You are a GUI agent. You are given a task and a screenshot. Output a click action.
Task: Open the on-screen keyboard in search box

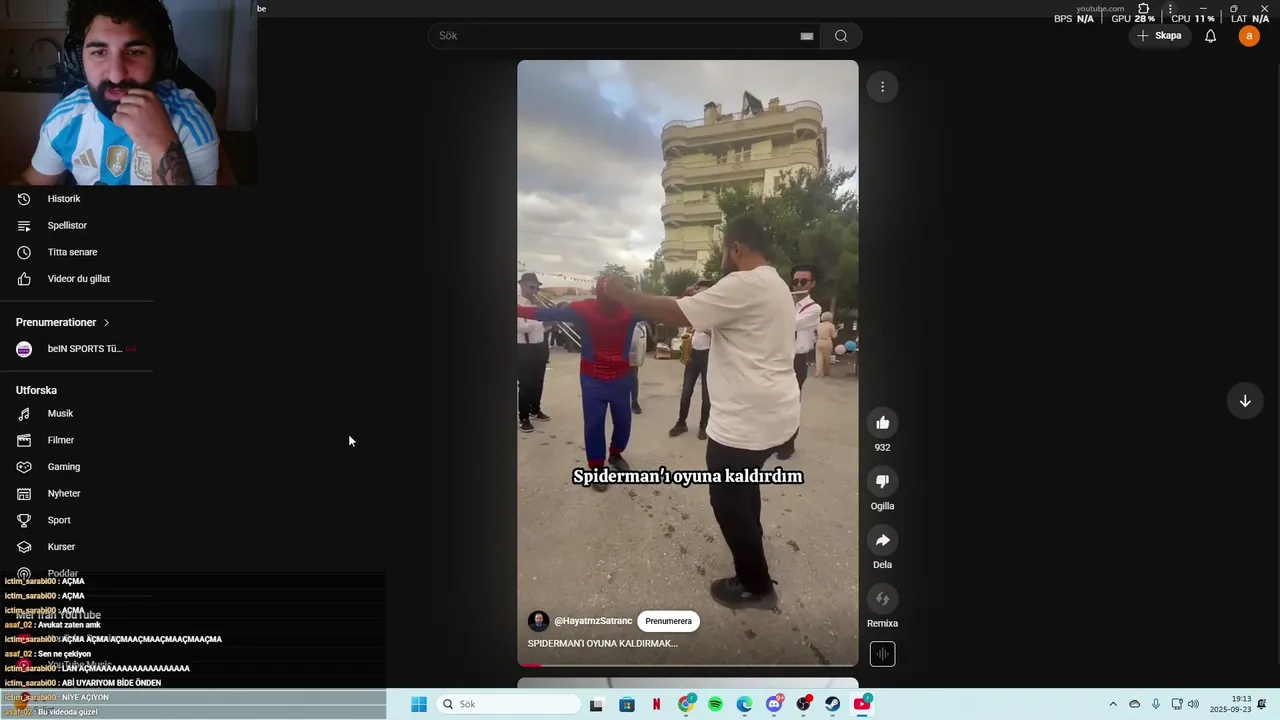pos(806,36)
